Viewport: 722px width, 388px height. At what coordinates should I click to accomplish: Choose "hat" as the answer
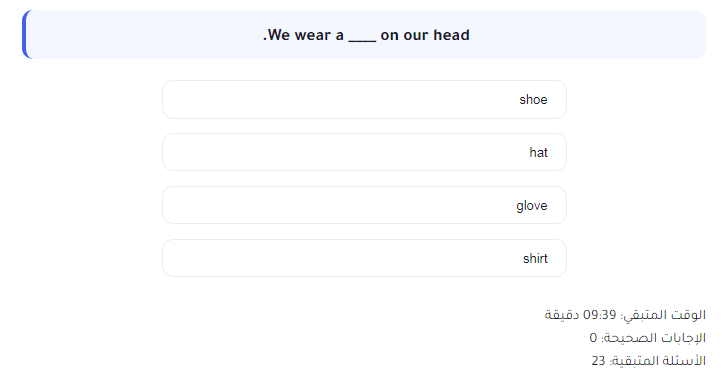coord(364,152)
